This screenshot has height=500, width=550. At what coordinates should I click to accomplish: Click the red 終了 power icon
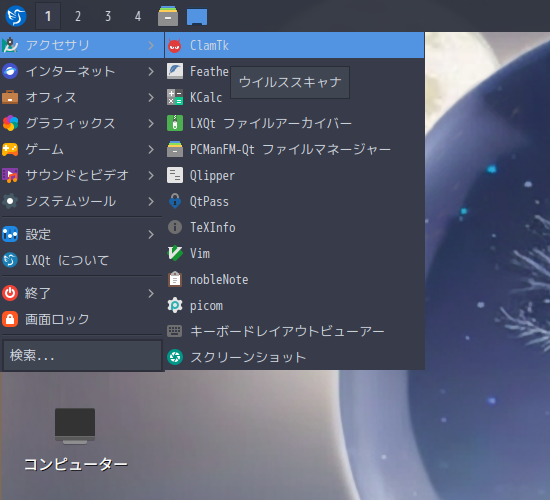10,293
